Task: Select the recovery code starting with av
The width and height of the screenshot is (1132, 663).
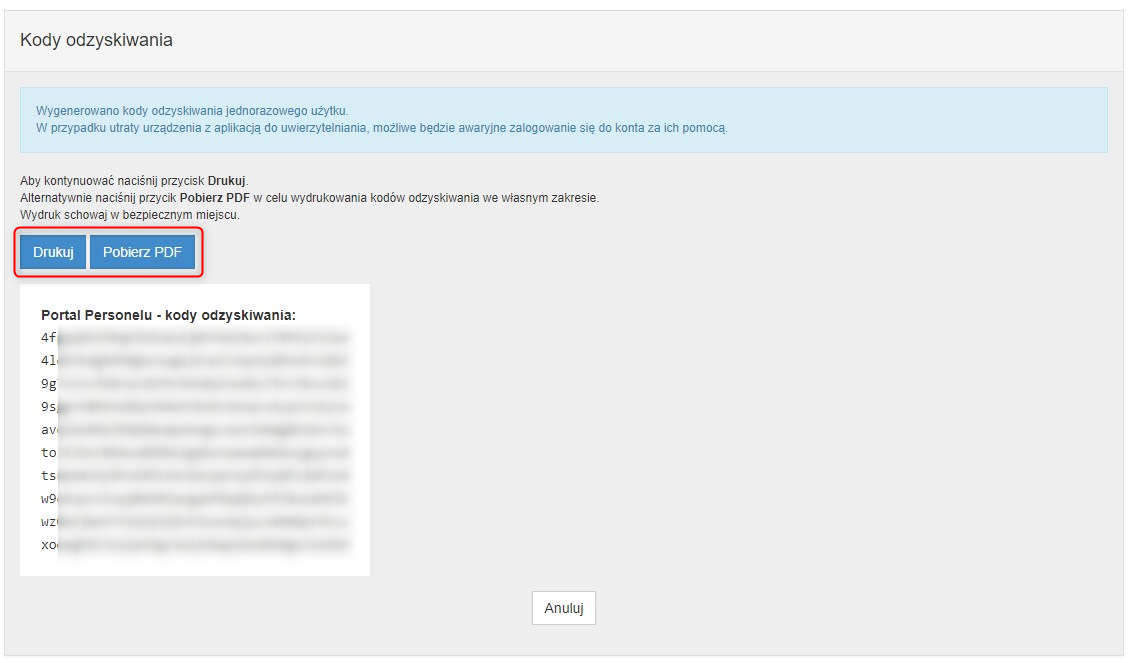Action: click(x=195, y=430)
